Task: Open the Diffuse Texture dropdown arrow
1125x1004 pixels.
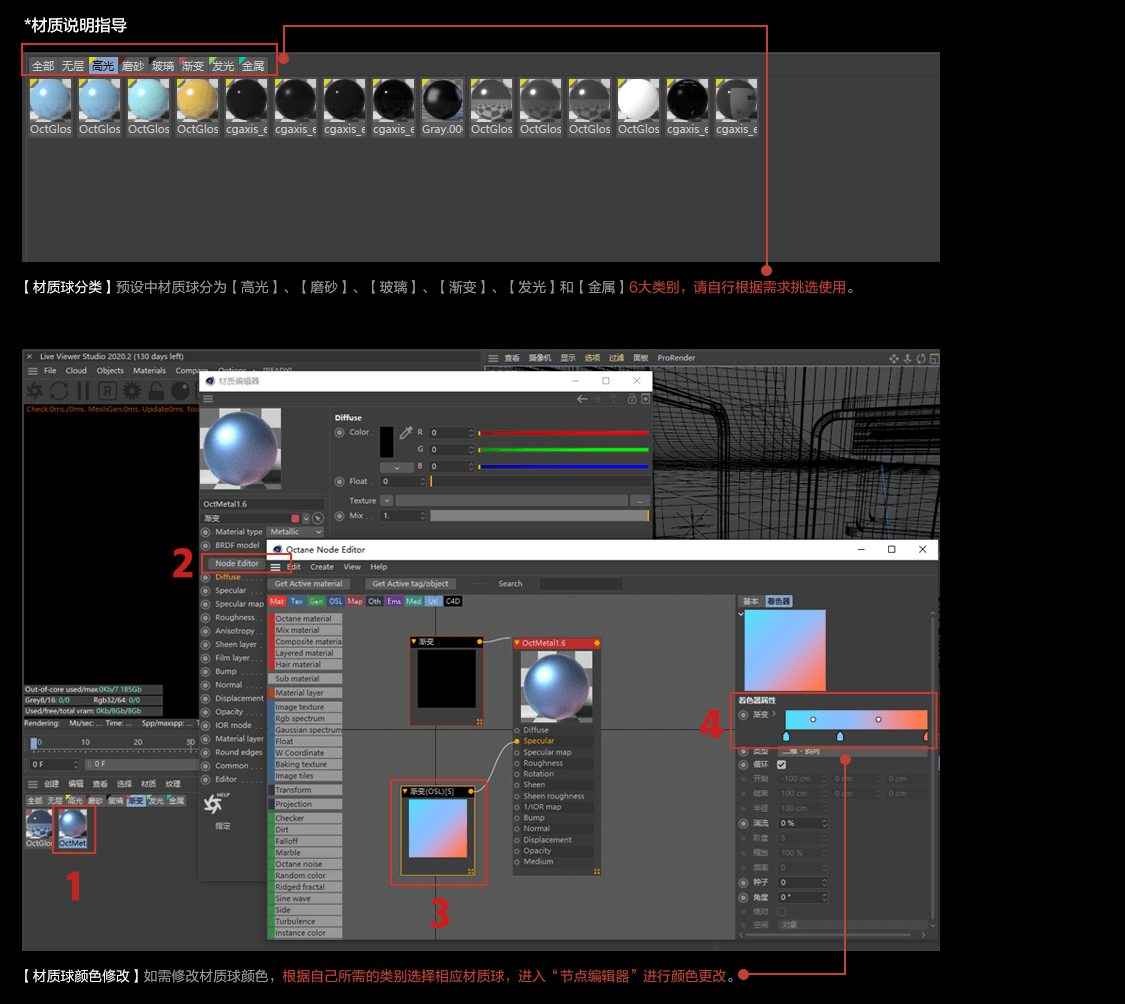Action: [387, 501]
